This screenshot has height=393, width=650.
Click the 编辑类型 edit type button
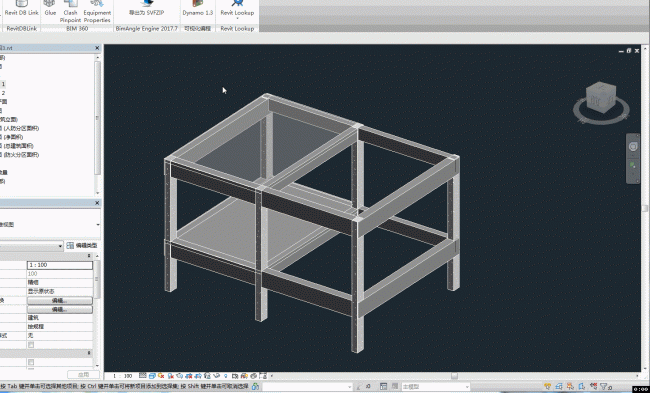tap(82, 245)
